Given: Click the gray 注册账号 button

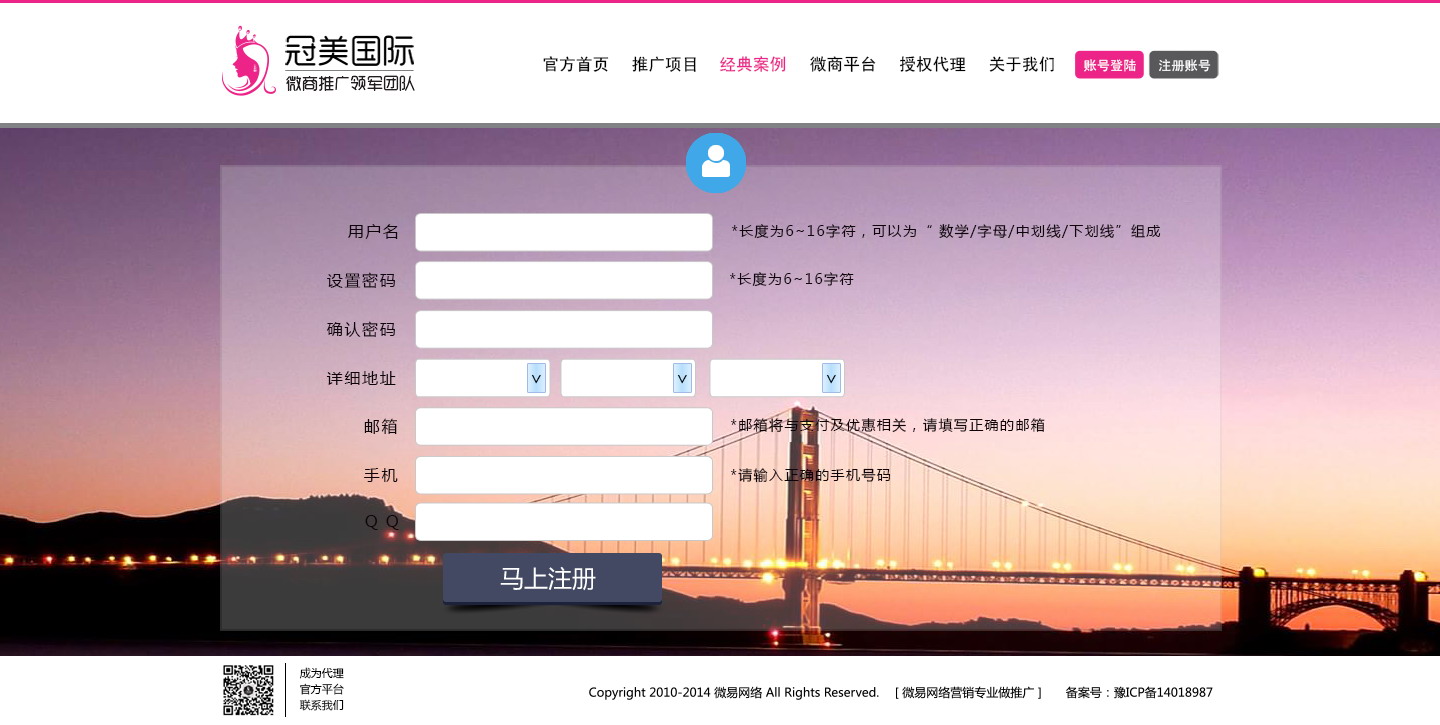Looking at the screenshot, I should 1184,65.
